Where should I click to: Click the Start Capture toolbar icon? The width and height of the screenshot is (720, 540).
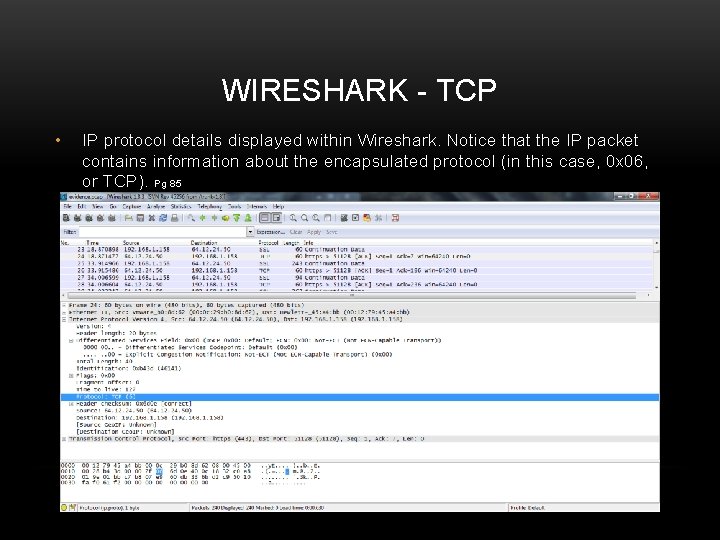point(89,218)
